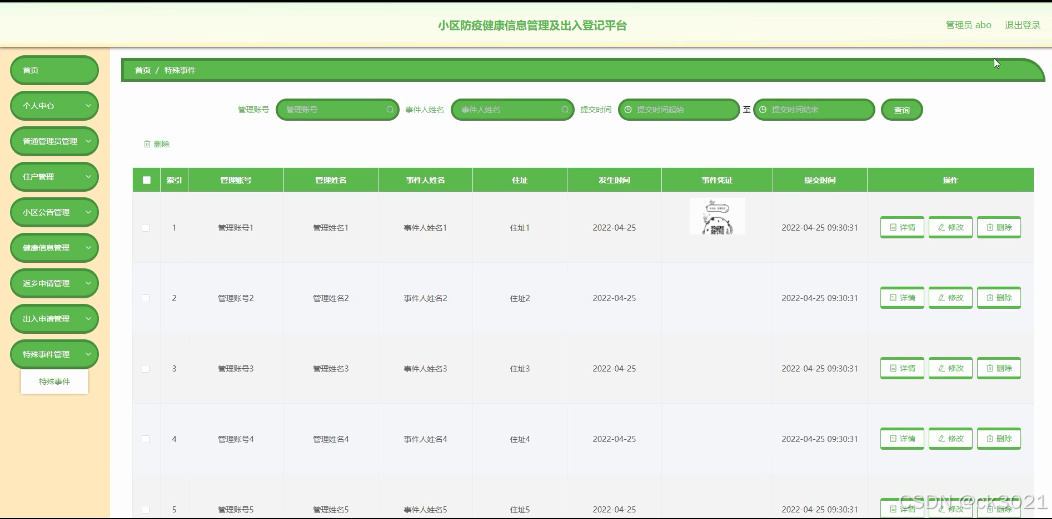
Task: Open the 事件凭证 thumbnail in row 1
Action: pyautogui.click(x=717, y=217)
